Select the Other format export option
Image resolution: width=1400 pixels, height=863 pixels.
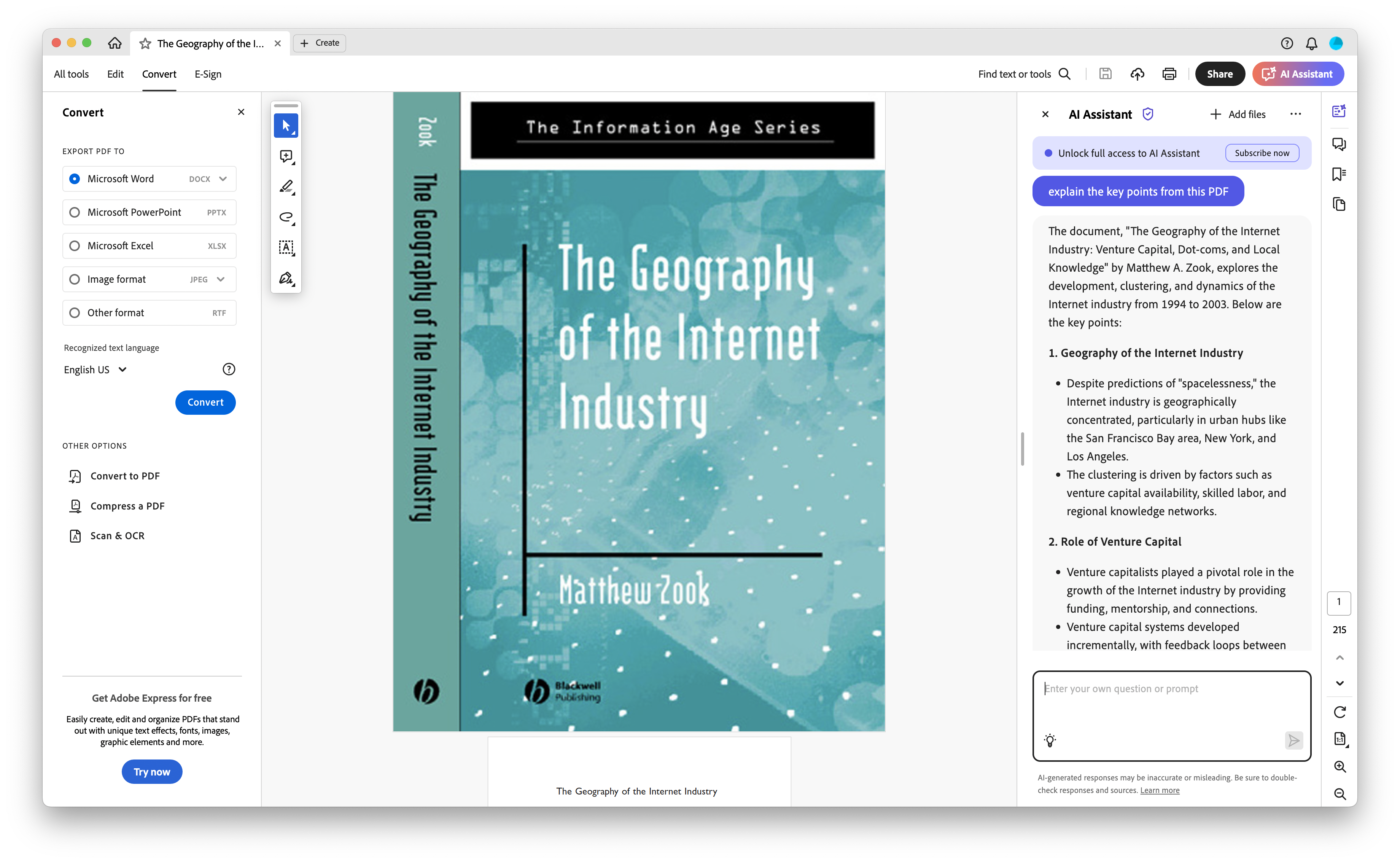pyautogui.click(x=149, y=313)
